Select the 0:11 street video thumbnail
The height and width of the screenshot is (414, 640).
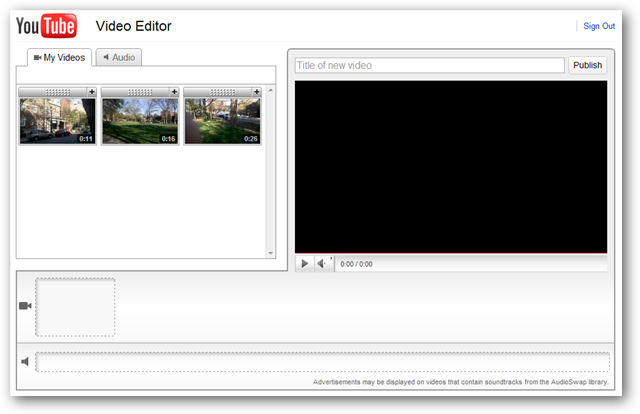(x=57, y=121)
